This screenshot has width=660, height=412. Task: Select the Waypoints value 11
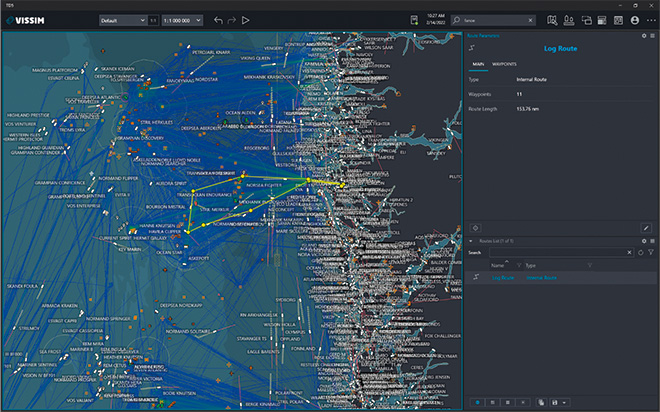pyautogui.click(x=519, y=94)
